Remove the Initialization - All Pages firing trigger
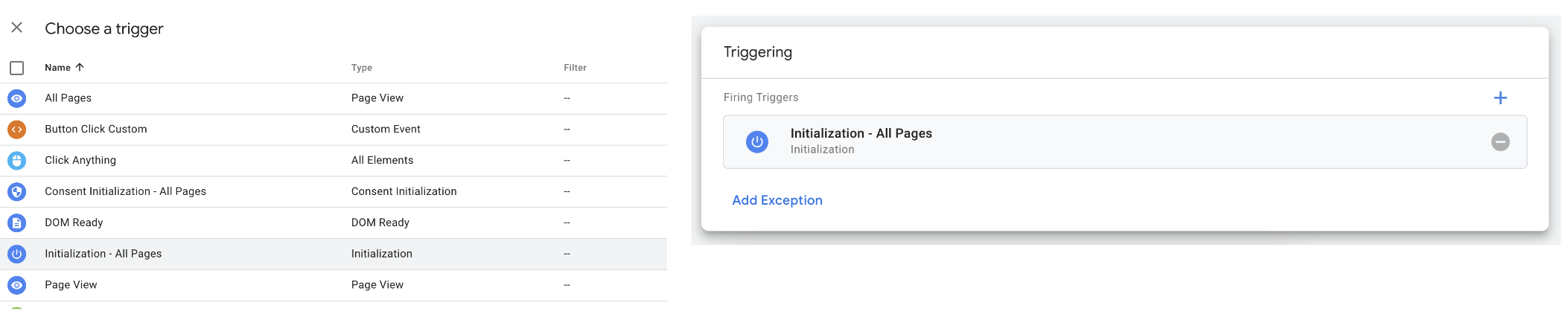This screenshot has width=1568, height=320. point(1500,142)
